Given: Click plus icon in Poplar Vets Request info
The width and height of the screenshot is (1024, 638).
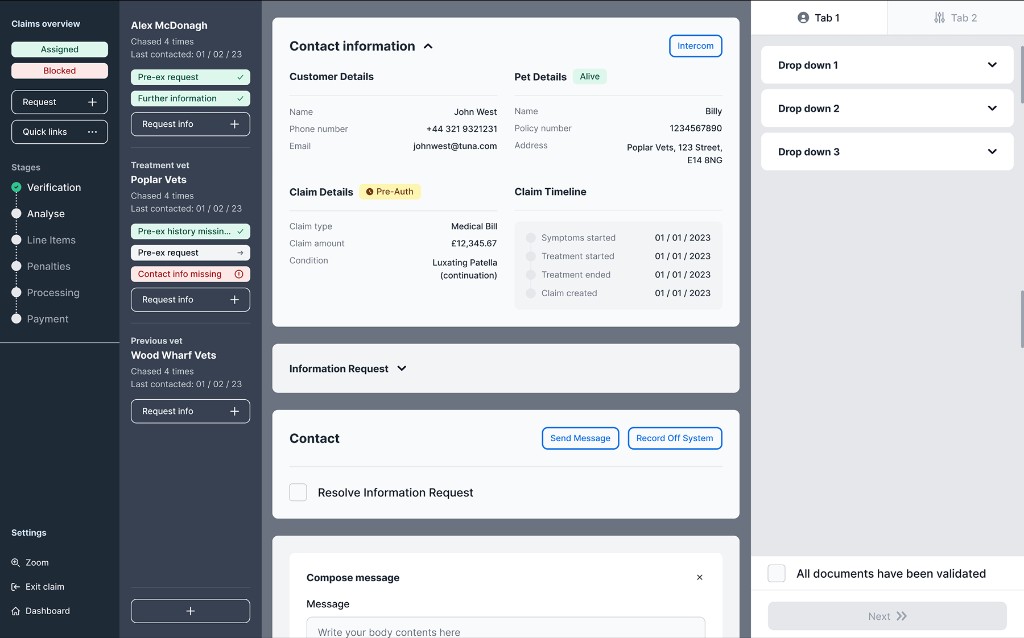Looking at the screenshot, I should coord(234,300).
